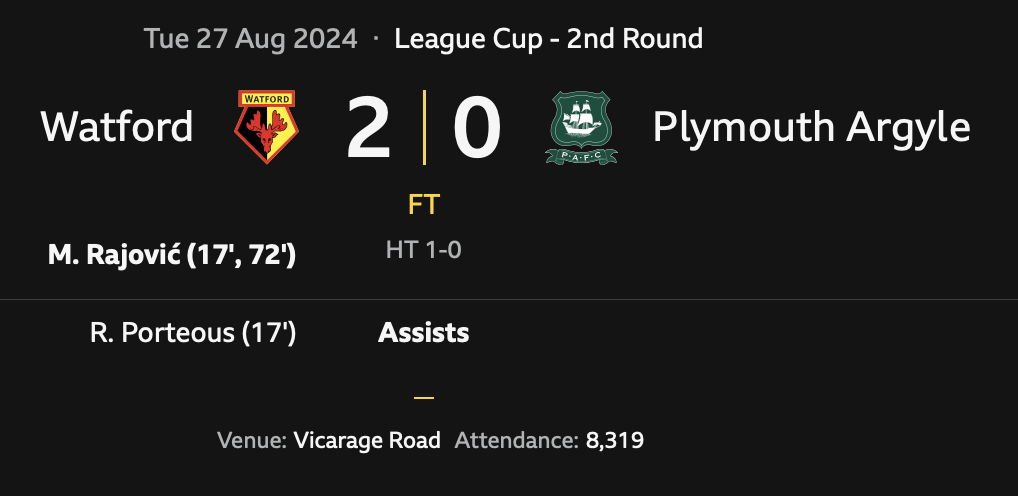Click the match date Tue 27 Aug 2024
This screenshot has height=496, width=1018.
click(x=250, y=39)
